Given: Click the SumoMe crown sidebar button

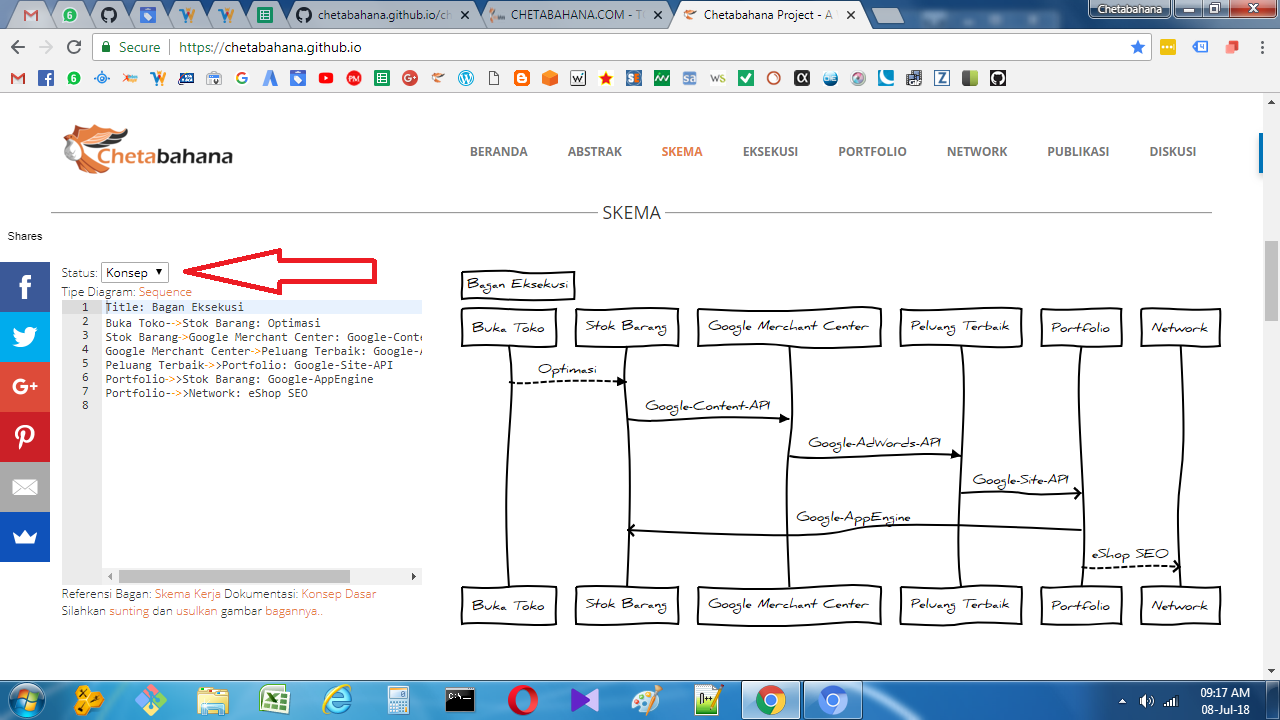Looking at the screenshot, I should pos(25,537).
